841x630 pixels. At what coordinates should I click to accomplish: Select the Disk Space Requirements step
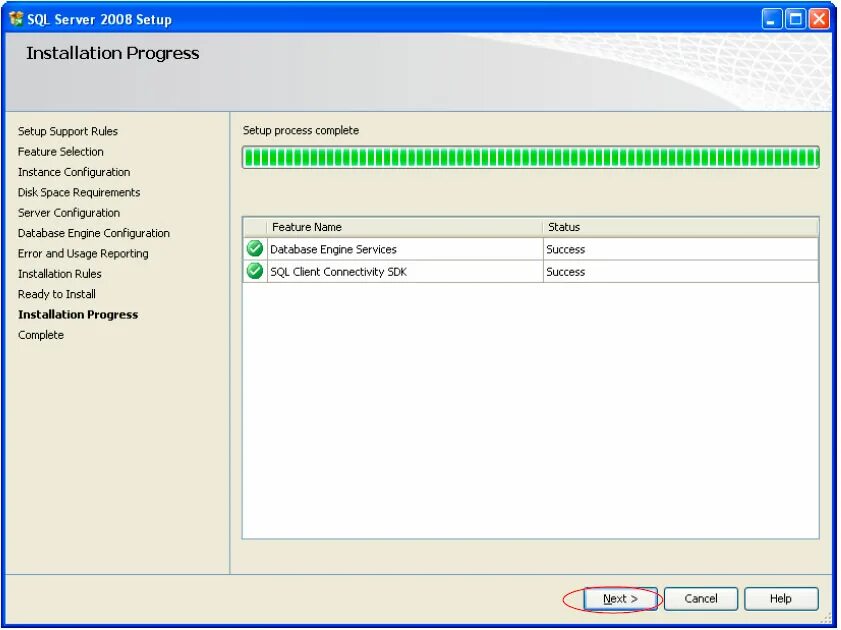point(79,192)
